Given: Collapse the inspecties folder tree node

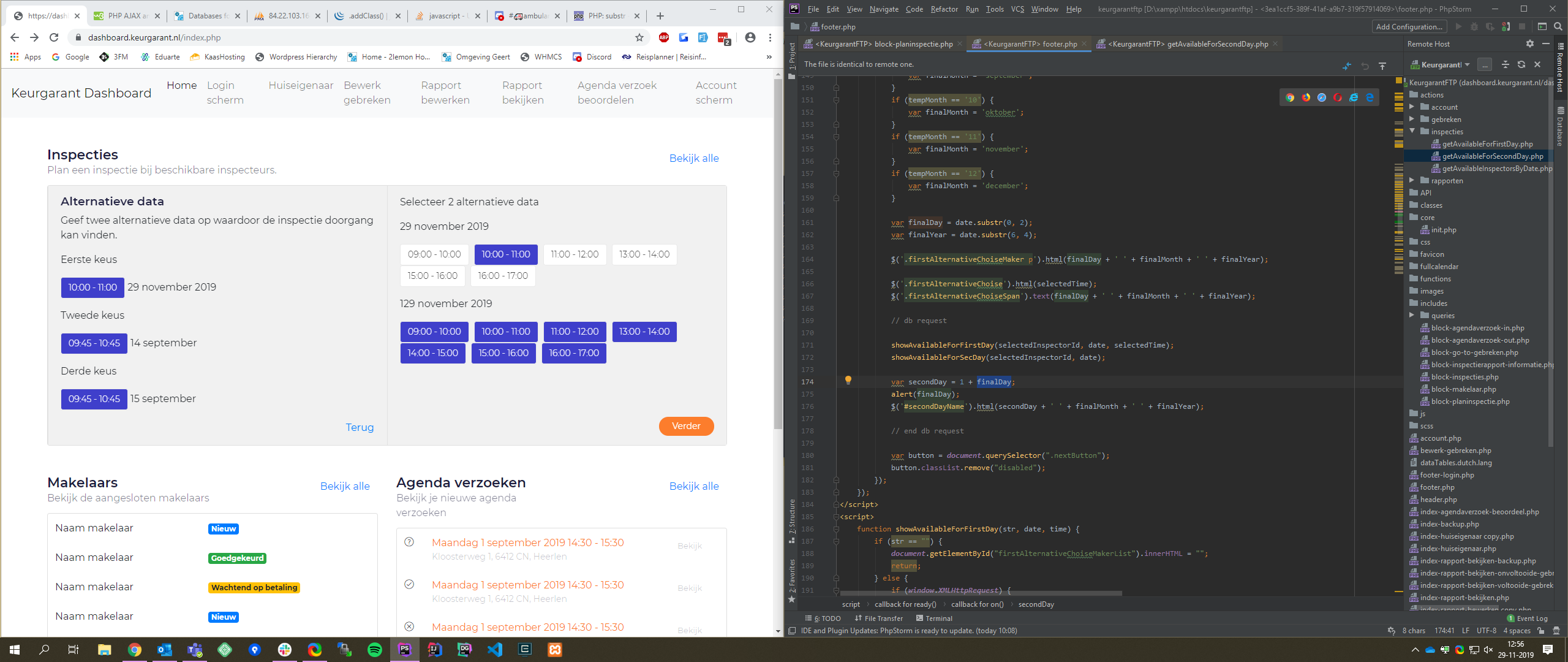Looking at the screenshot, I should (x=1412, y=131).
